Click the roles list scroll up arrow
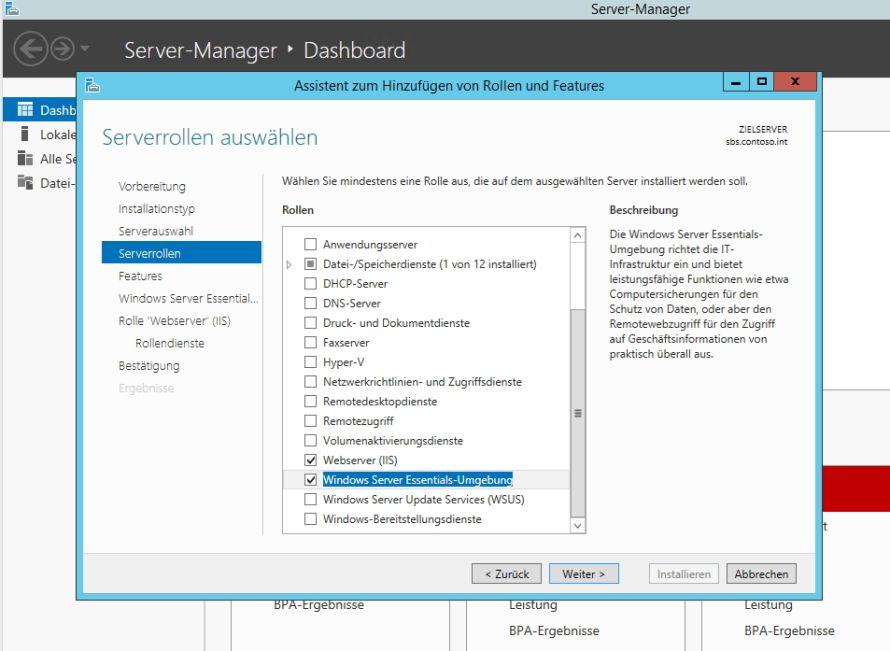Image resolution: width=890 pixels, height=651 pixels. click(577, 236)
